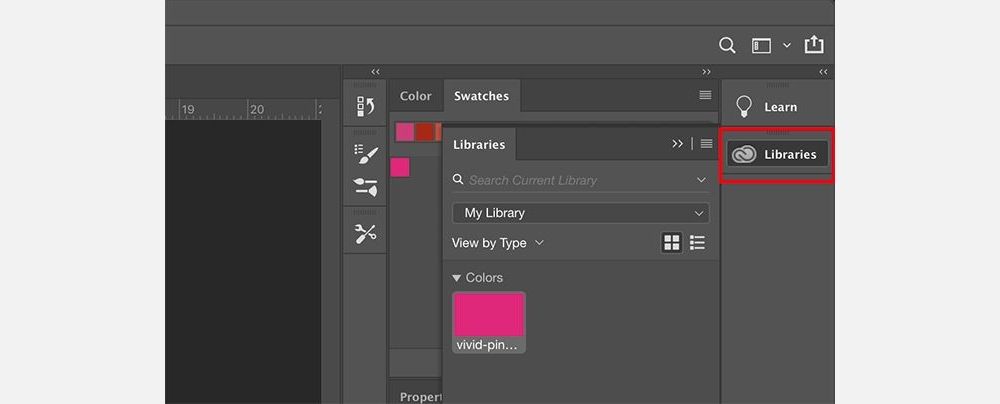Viewport: 1000px width, 404px height.
Task: Open the History panel icon
Action: pos(365,107)
